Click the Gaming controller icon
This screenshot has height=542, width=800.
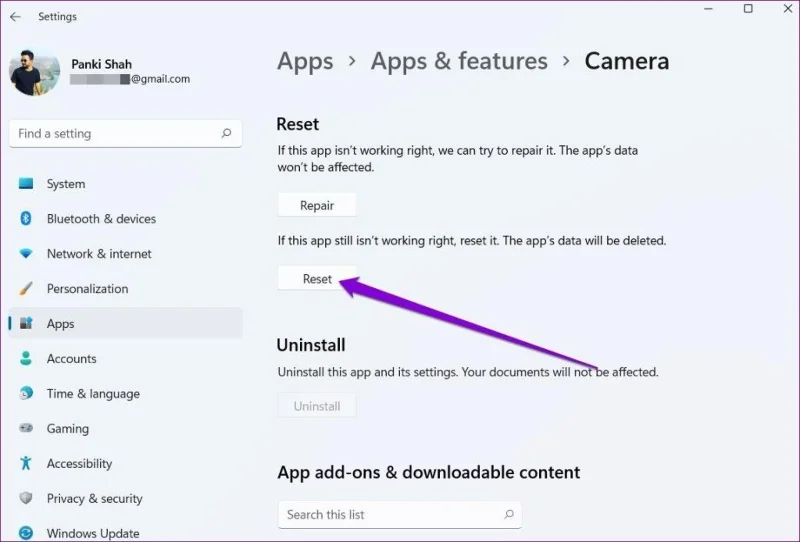(x=26, y=428)
